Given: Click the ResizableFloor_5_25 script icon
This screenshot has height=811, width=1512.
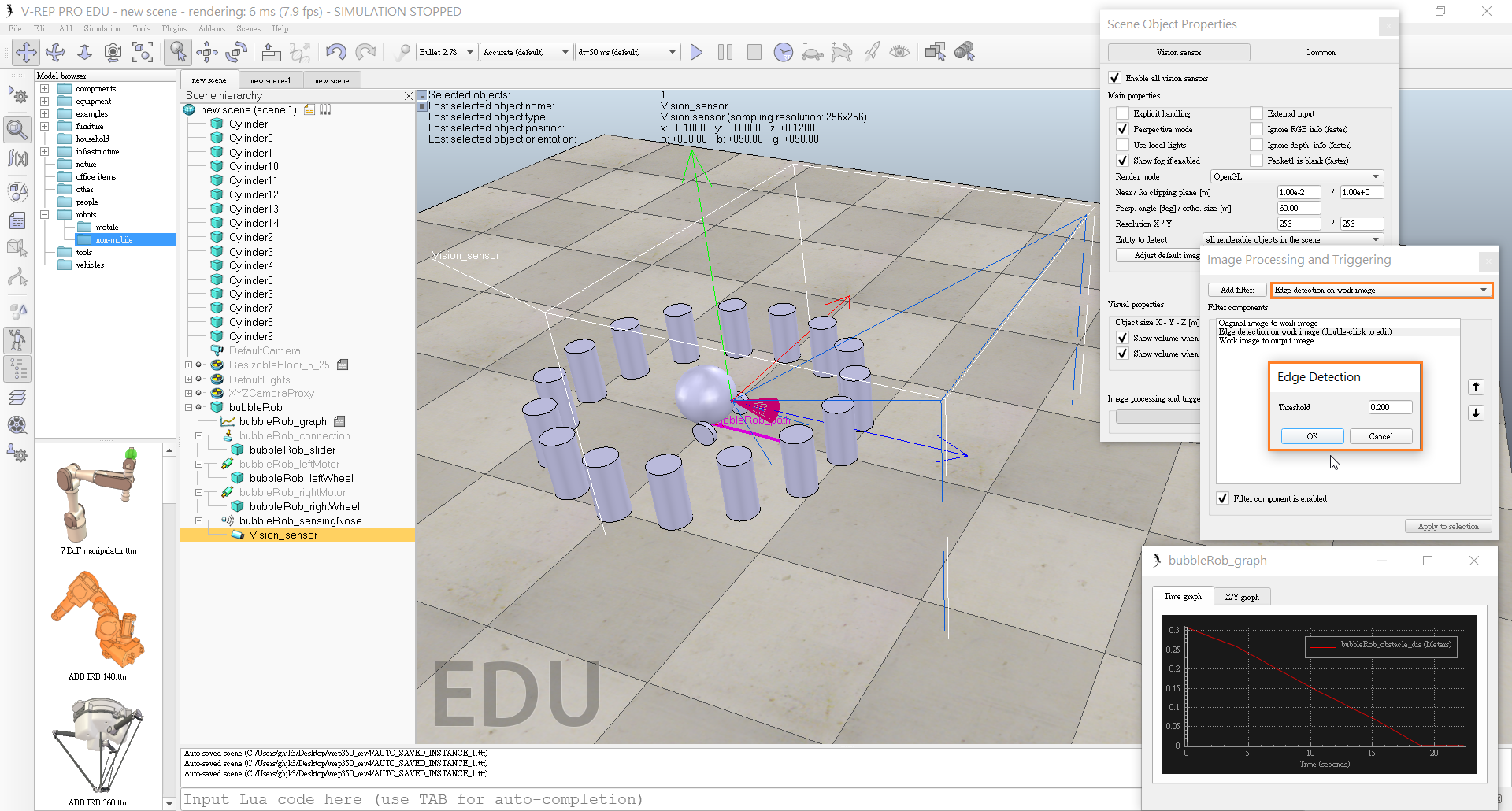Looking at the screenshot, I should [x=343, y=365].
